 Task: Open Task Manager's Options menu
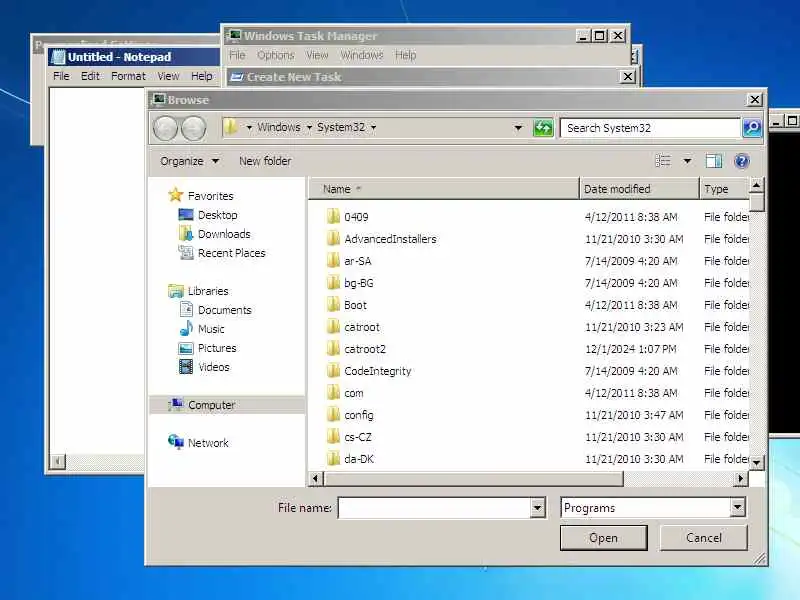coord(276,55)
